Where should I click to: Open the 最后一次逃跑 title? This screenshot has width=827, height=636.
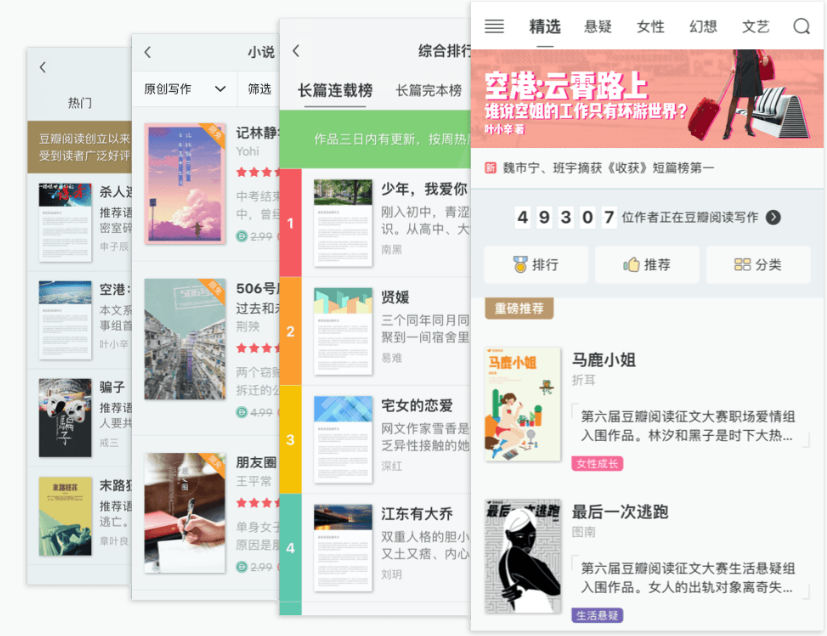620,512
